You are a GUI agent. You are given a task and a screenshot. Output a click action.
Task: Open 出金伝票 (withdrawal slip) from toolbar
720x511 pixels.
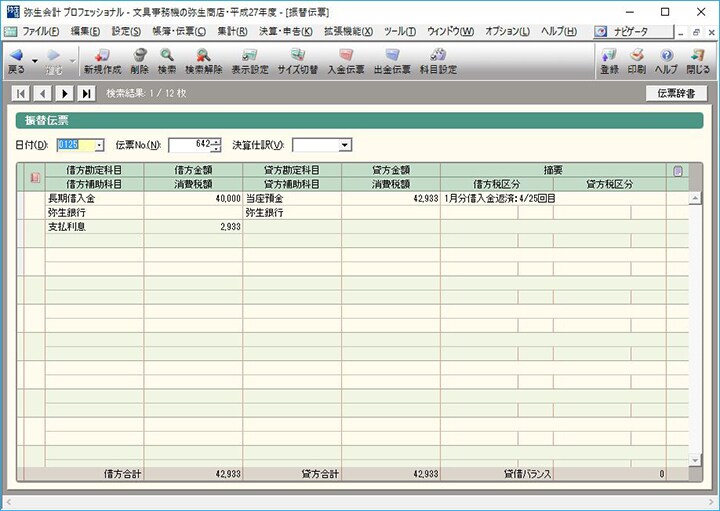coord(391,58)
